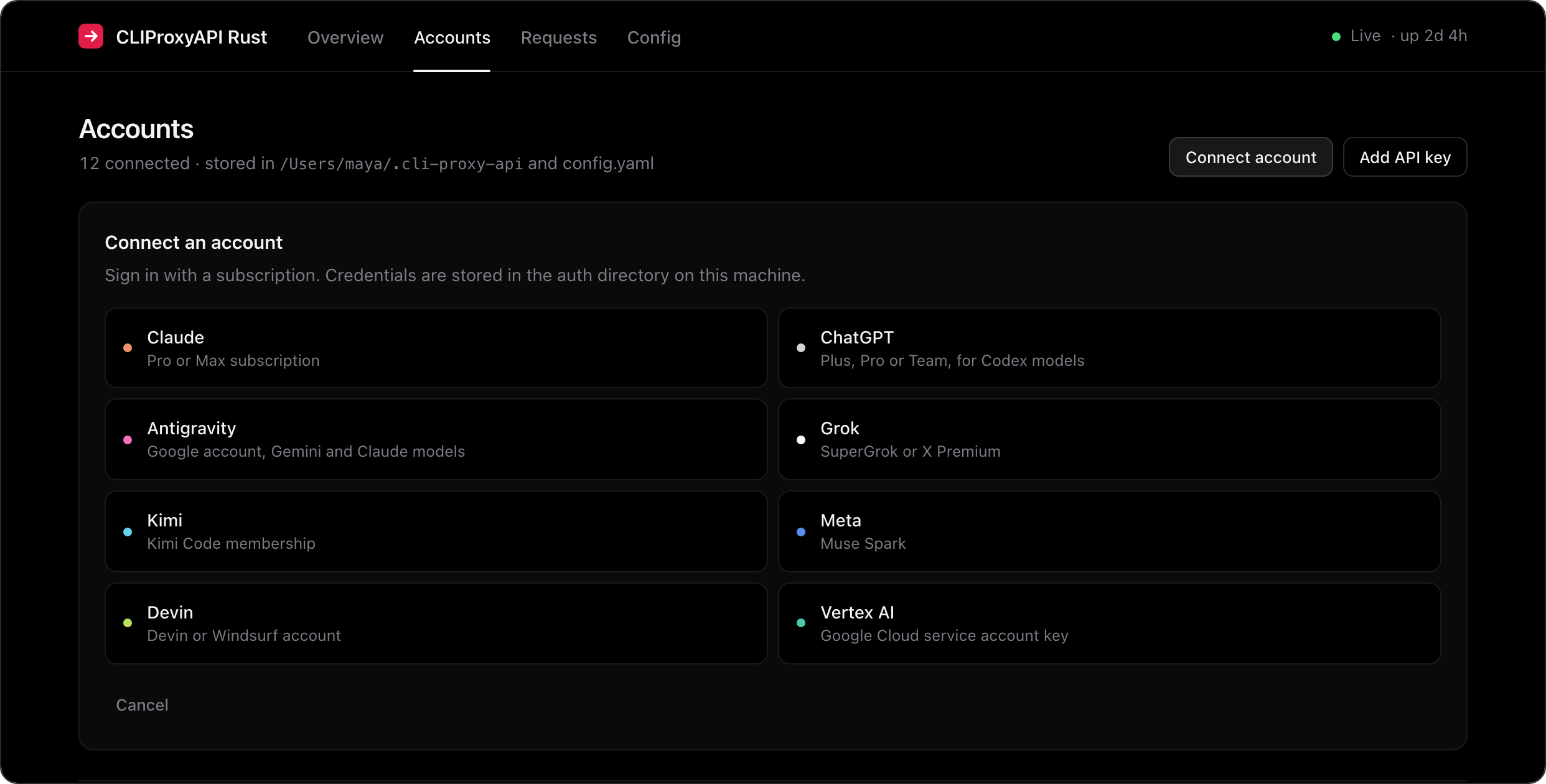Image resolution: width=1546 pixels, height=784 pixels.
Task: Choose the ChatGPT account card
Action: tap(1109, 348)
